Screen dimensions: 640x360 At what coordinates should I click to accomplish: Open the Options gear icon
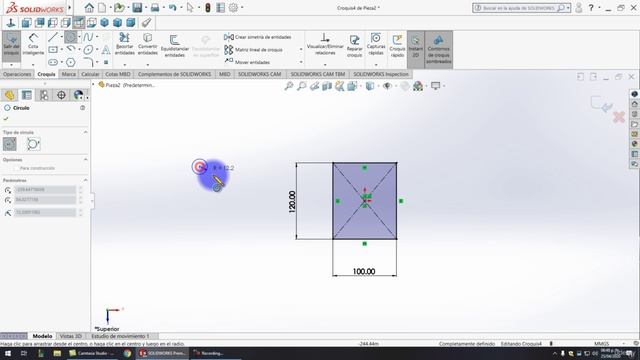click(x=233, y=7)
